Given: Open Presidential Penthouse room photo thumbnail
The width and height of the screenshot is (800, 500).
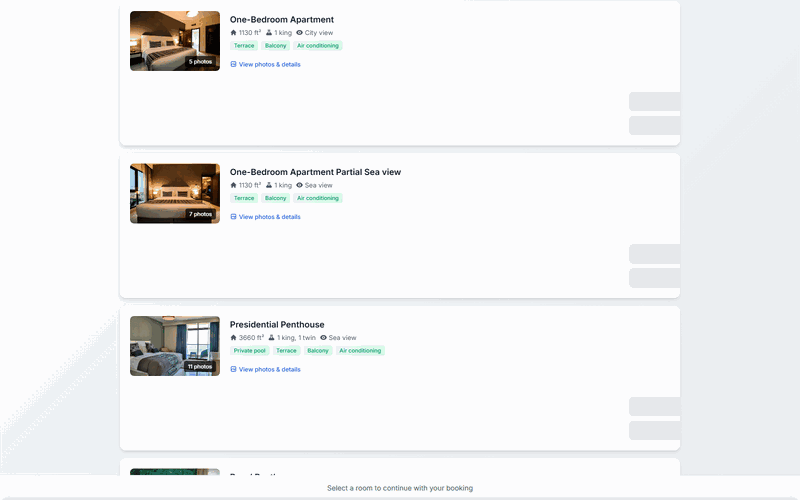Looking at the screenshot, I should [x=175, y=346].
